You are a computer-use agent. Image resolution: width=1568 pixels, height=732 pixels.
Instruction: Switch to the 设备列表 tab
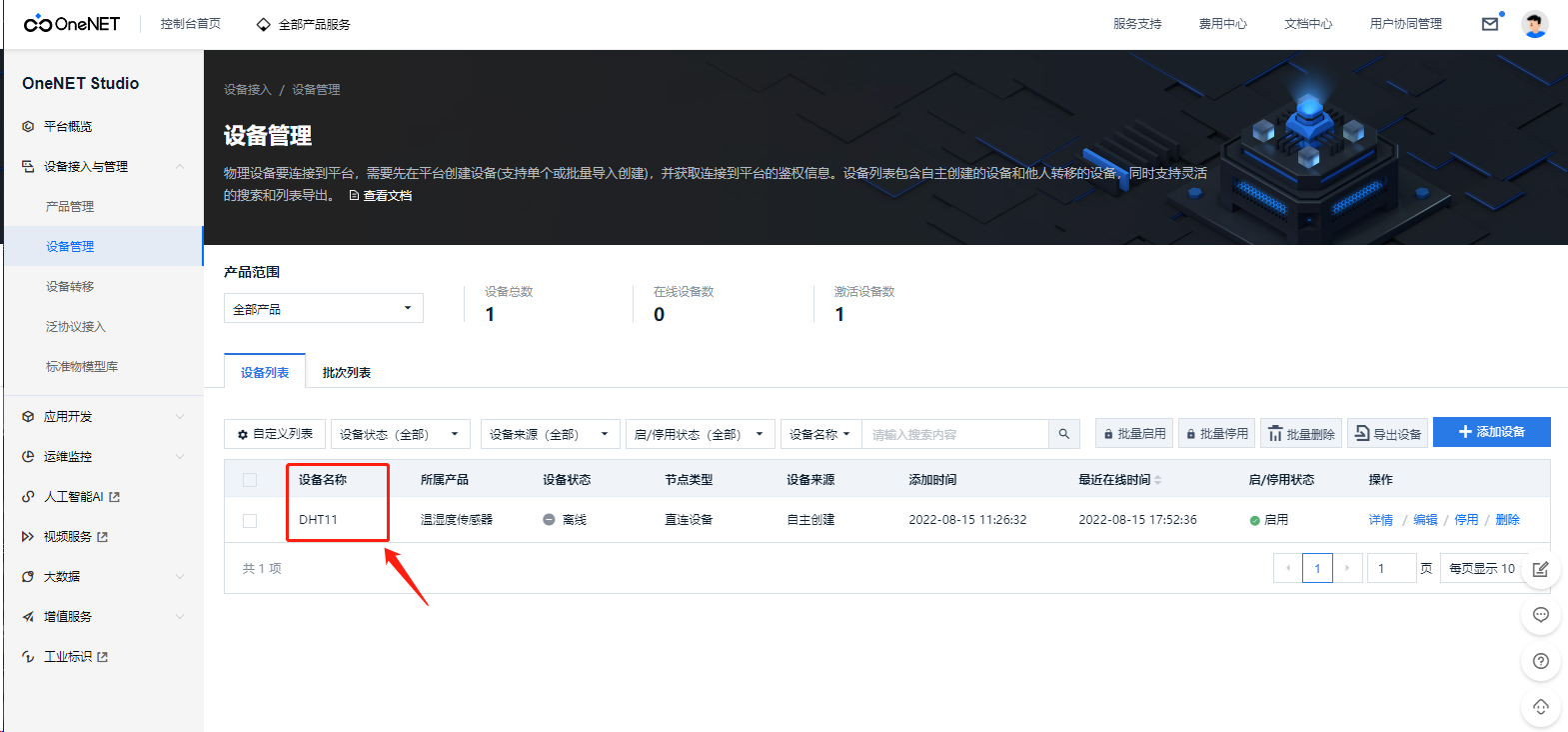(265, 372)
